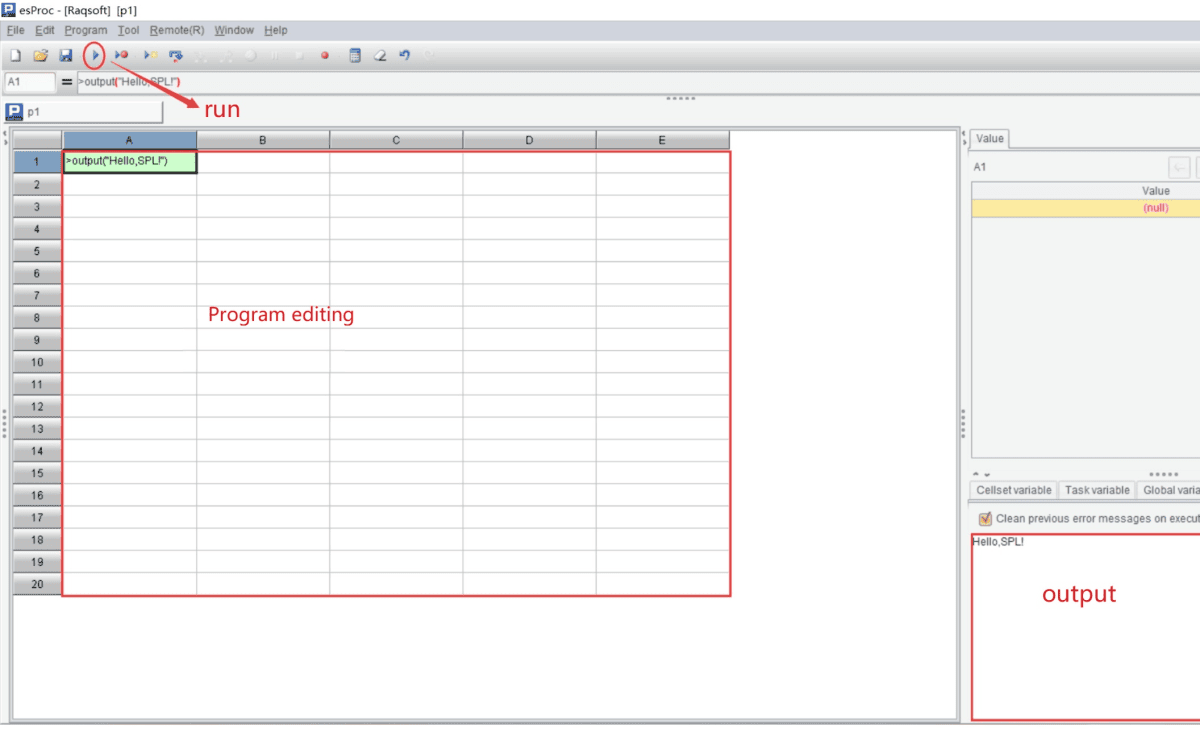The height and width of the screenshot is (750, 1200).
Task: Undo the last action with the blue arrow
Action: (x=404, y=56)
